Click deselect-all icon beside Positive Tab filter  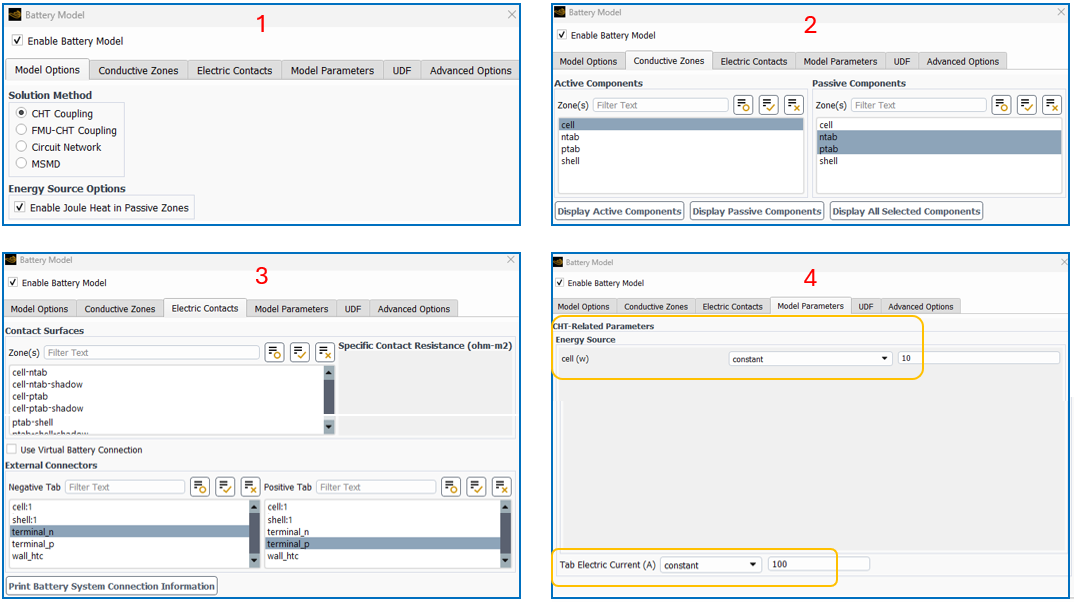[501, 487]
